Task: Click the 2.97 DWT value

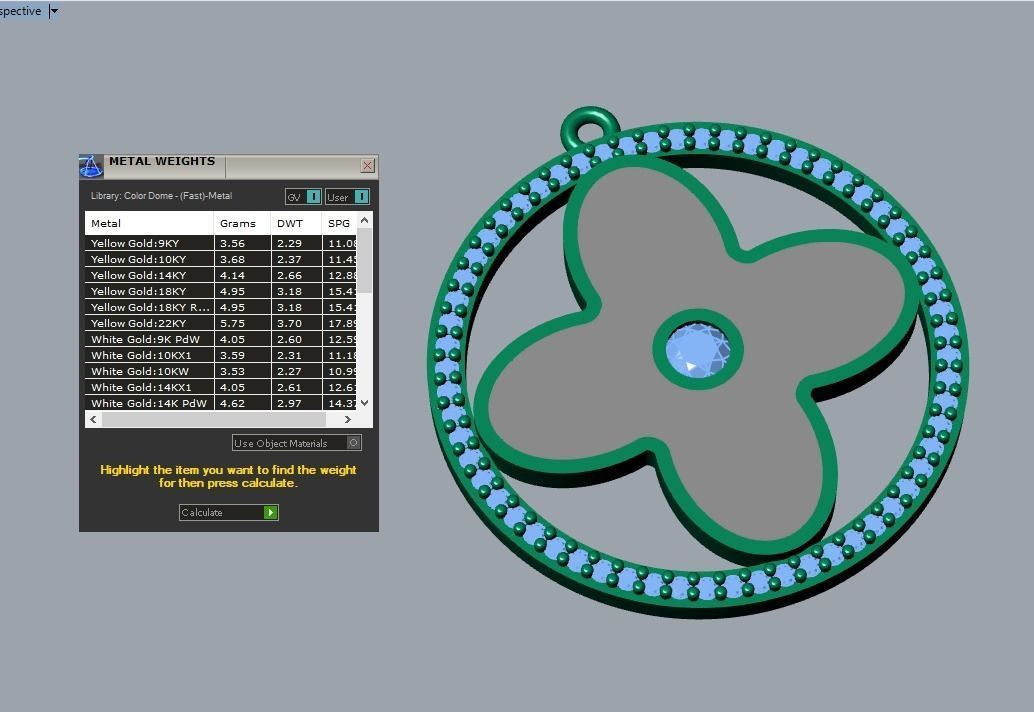Action: pyautogui.click(x=289, y=403)
